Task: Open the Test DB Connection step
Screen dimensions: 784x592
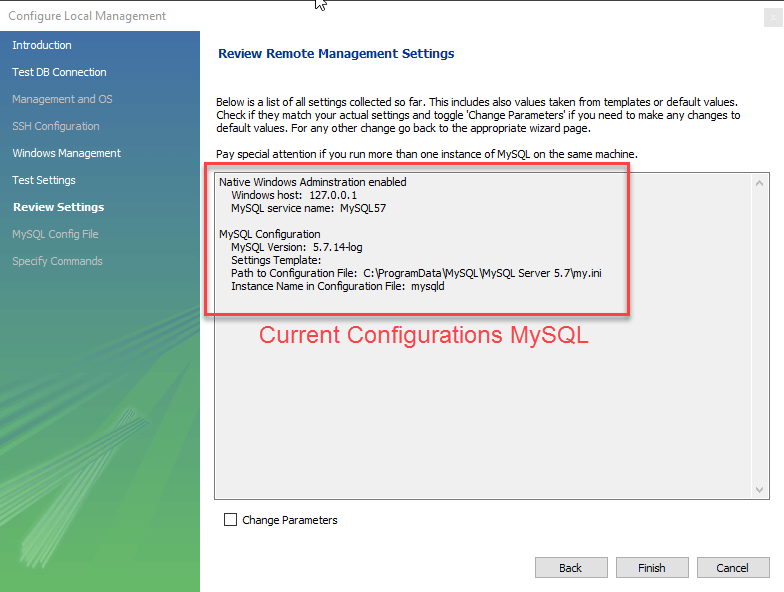Action: 59,72
